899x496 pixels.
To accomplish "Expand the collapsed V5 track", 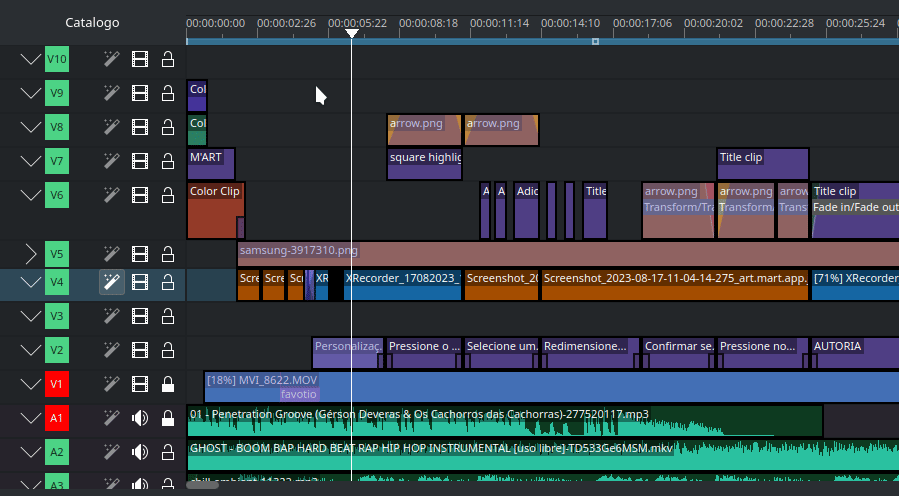I will click(x=30, y=254).
